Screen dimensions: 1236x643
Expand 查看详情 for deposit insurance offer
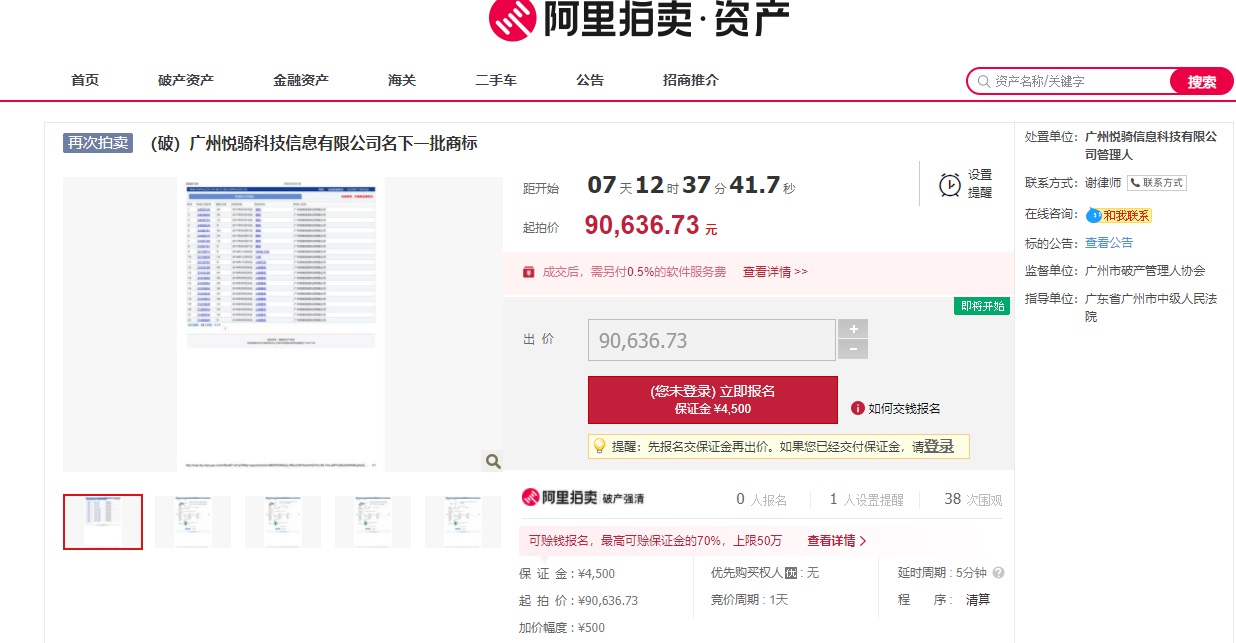837,541
